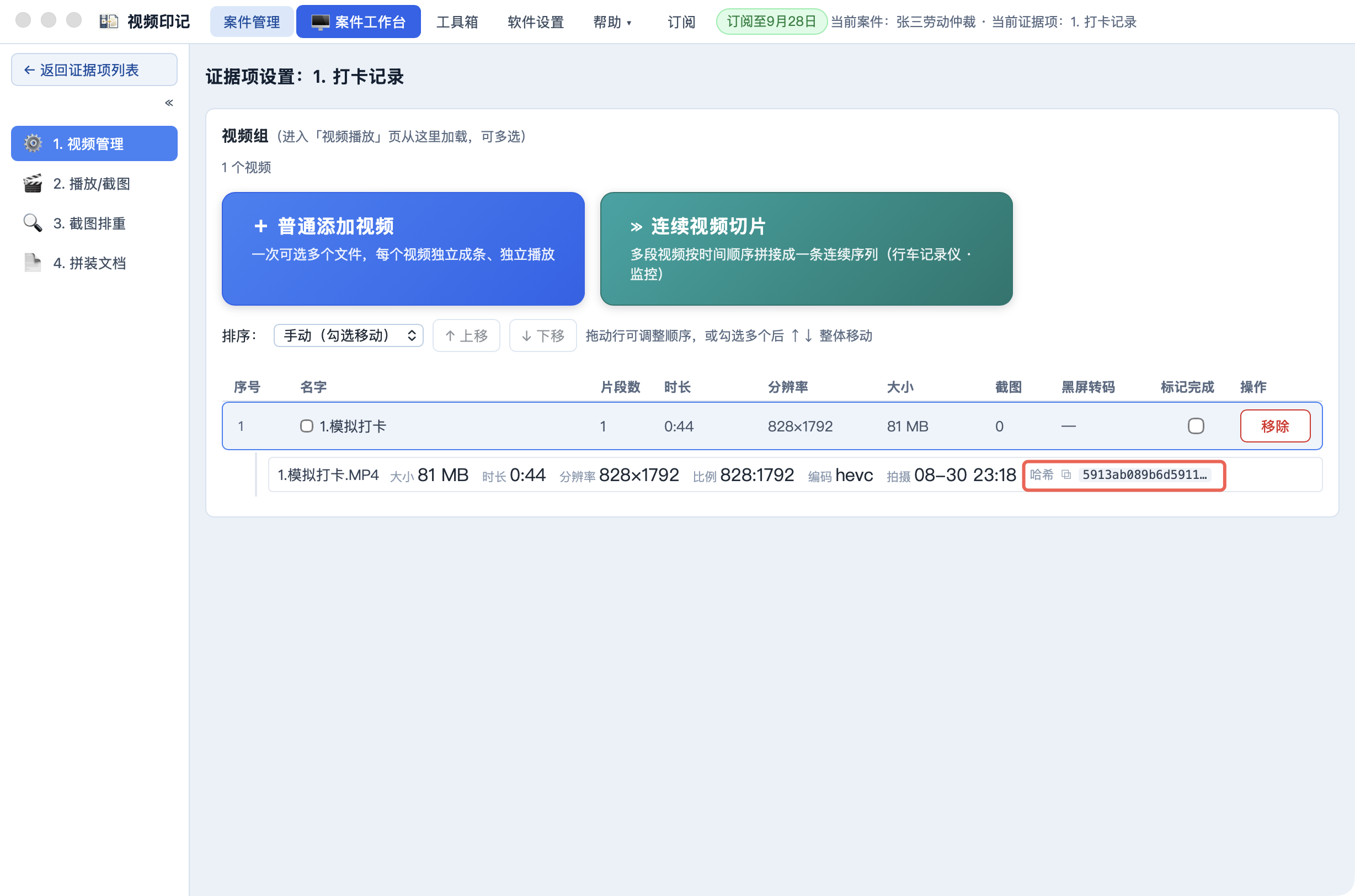
Task: Click the hash value 5913ab089b6d5911…
Action: tap(1144, 474)
